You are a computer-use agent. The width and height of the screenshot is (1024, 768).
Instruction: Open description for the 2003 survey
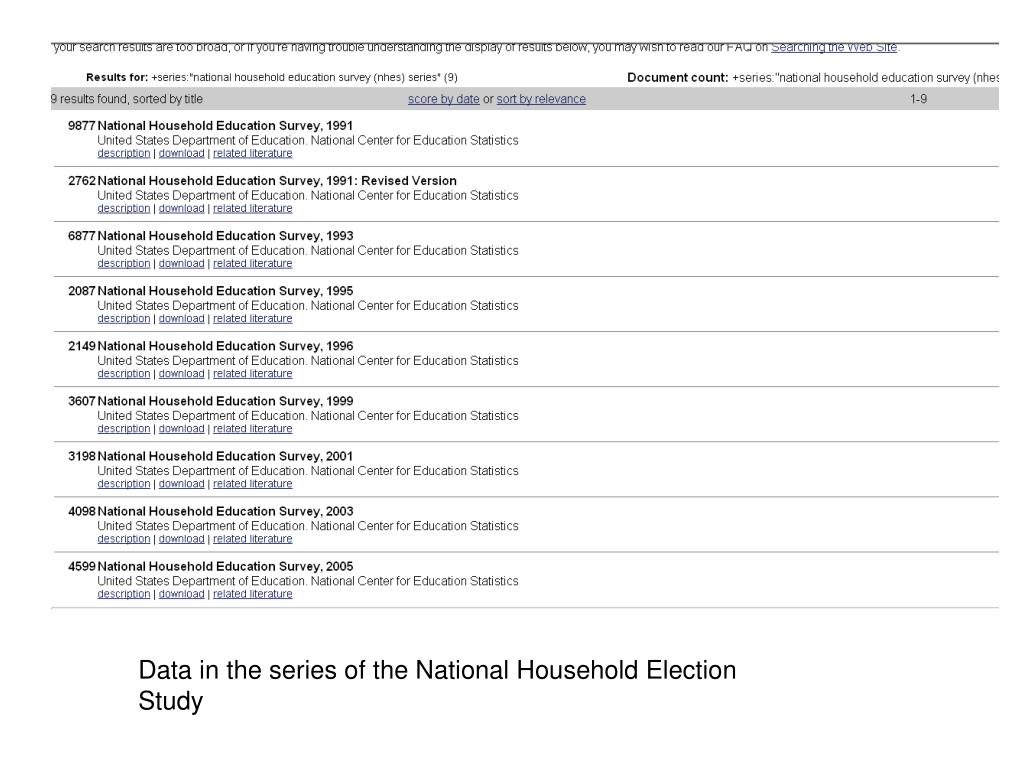click(123, 539)
